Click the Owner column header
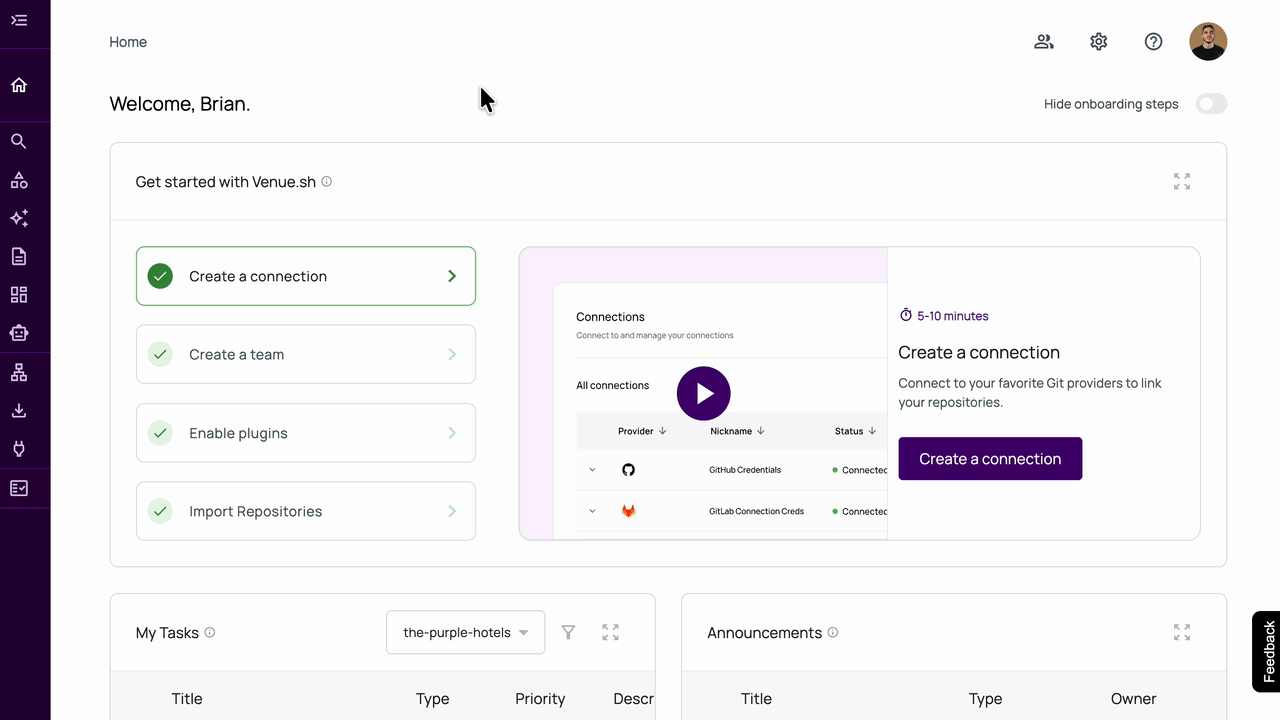 [x=1133, y=699]
